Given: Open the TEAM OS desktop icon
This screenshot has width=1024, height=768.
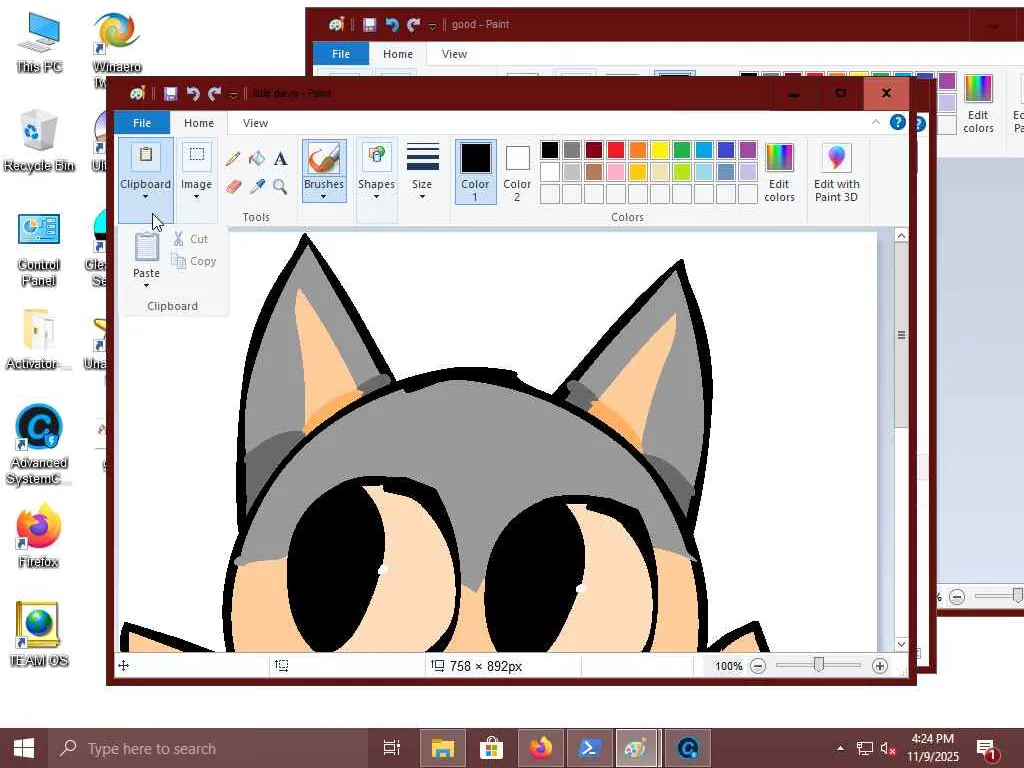Looking at the screenshot, I should (39, 634).
